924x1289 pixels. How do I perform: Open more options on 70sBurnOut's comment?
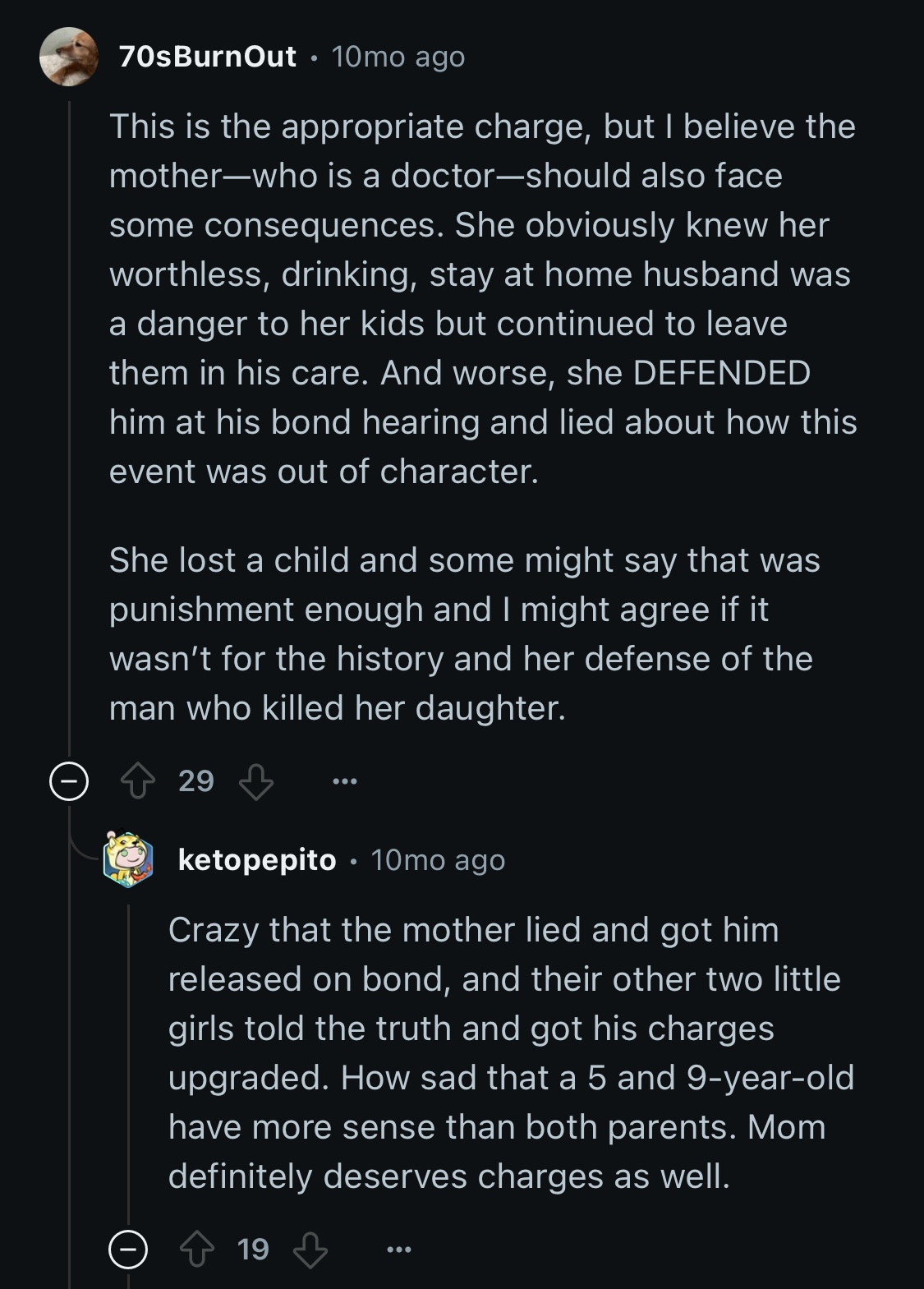[x=344, y=781]
